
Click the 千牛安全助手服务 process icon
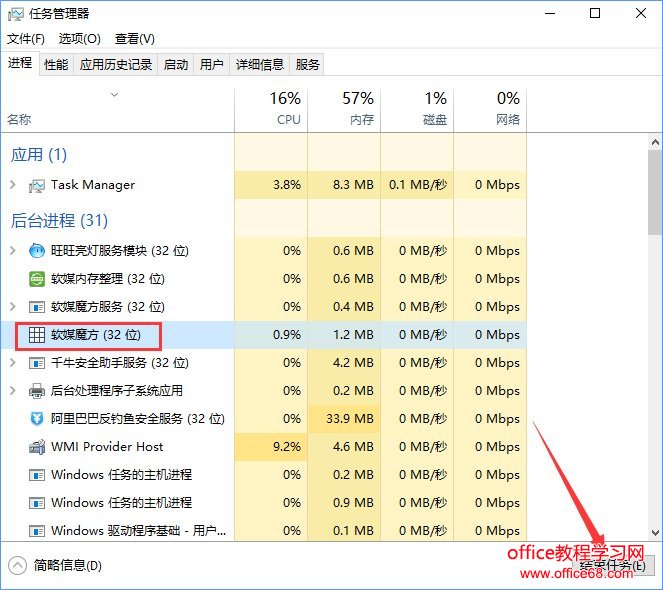click(x=37, y=363)
